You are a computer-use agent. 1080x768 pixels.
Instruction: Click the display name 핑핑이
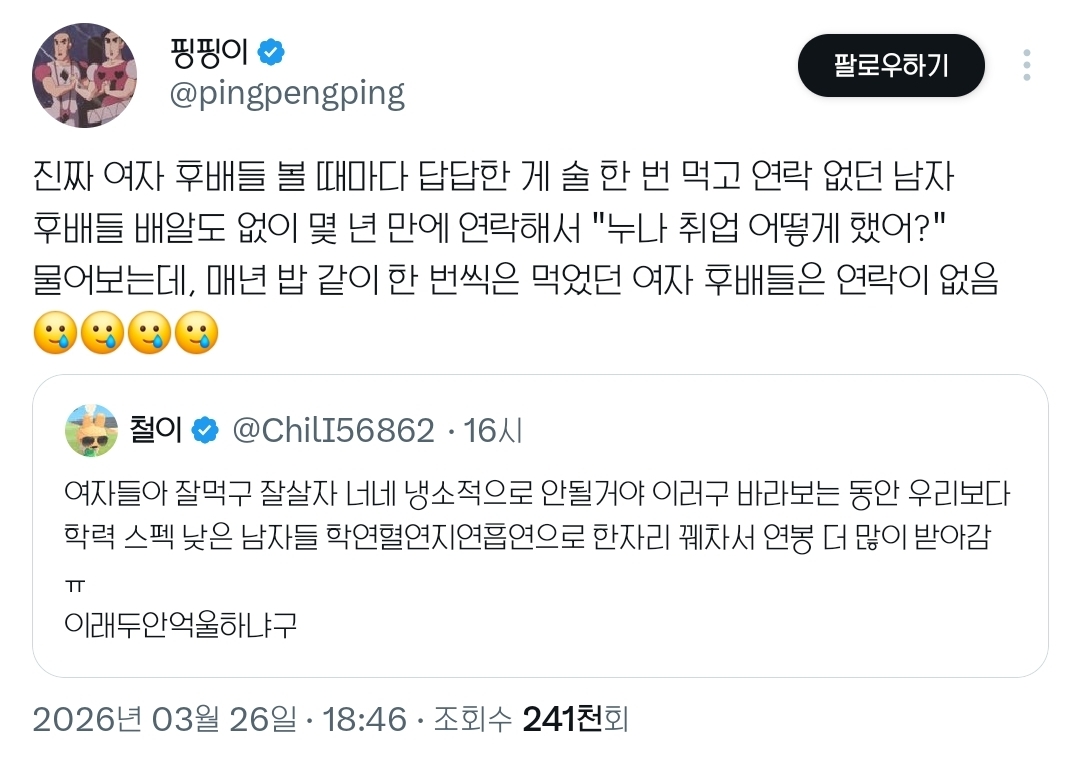tap(209, 52)
